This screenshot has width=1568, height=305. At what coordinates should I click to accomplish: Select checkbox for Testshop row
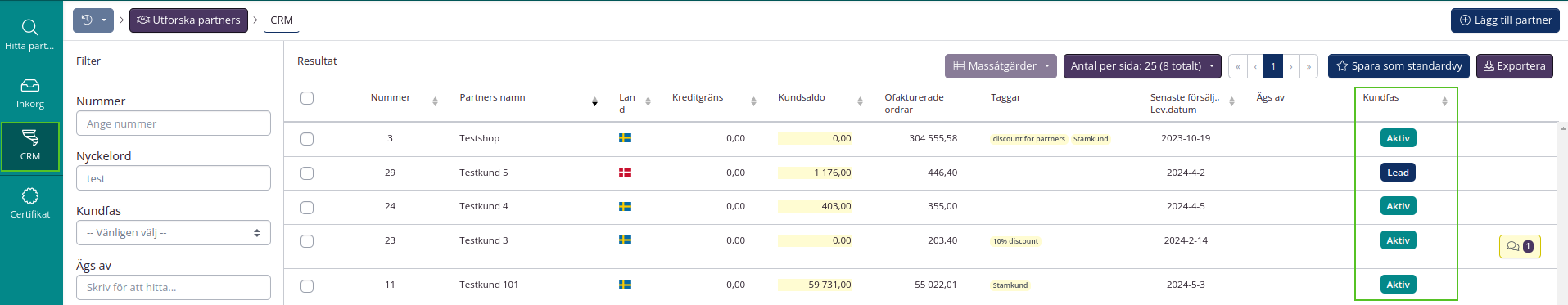(x=307, y=139)
